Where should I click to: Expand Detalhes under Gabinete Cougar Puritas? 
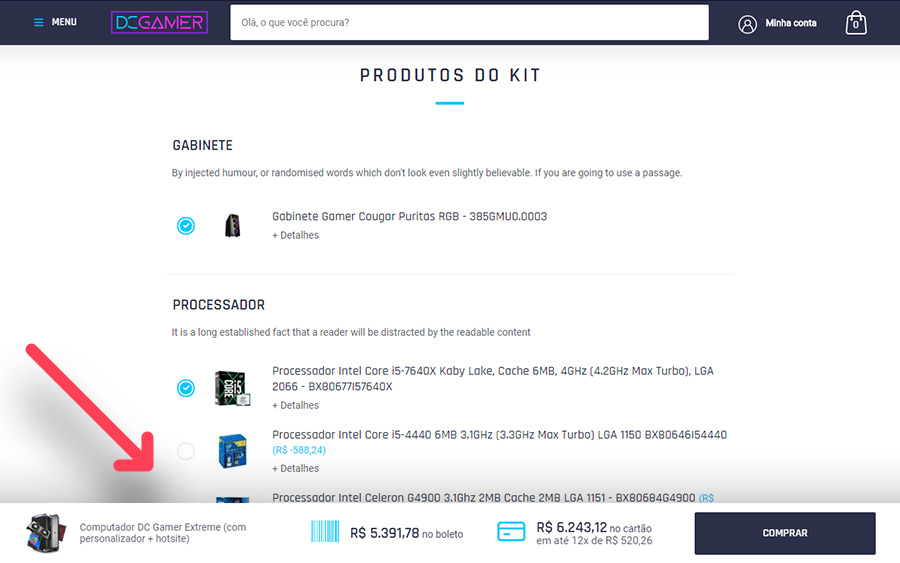[x=296, y=235]
